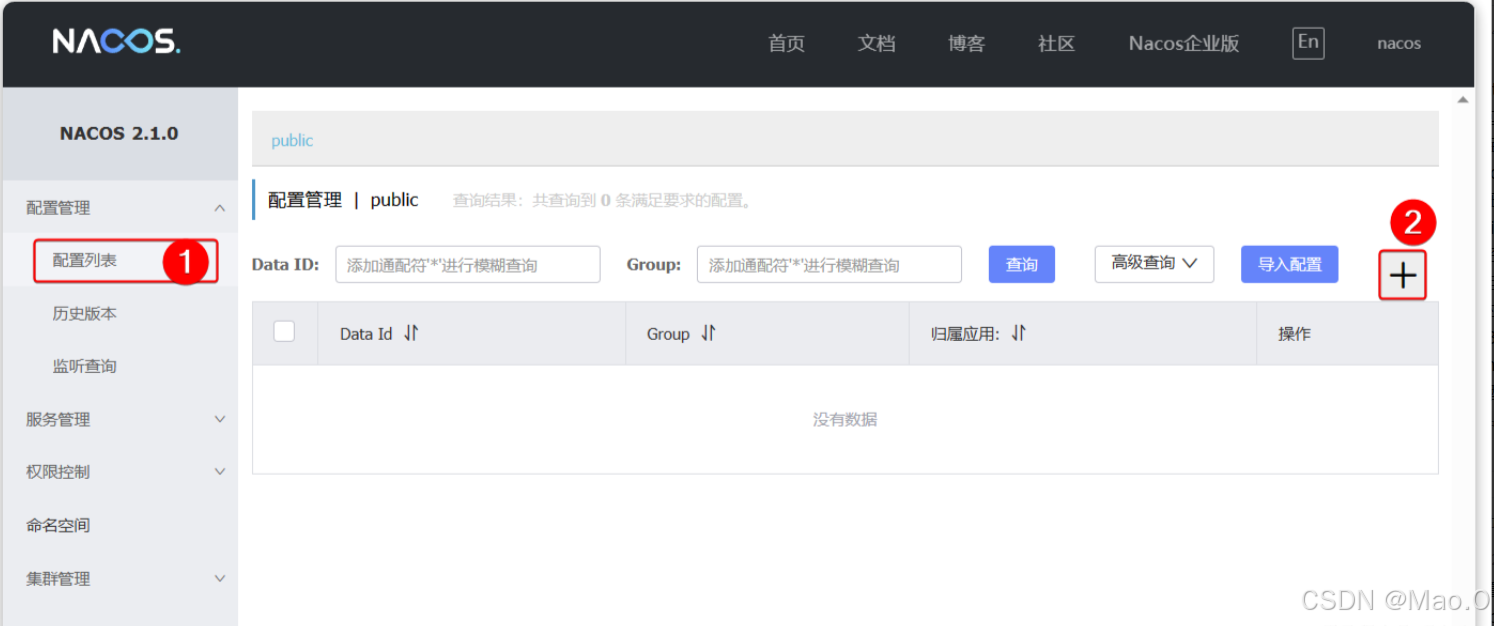The image size is (1494, 626).
Task: Click the nacos user name in header
Action: [1399, 44]
